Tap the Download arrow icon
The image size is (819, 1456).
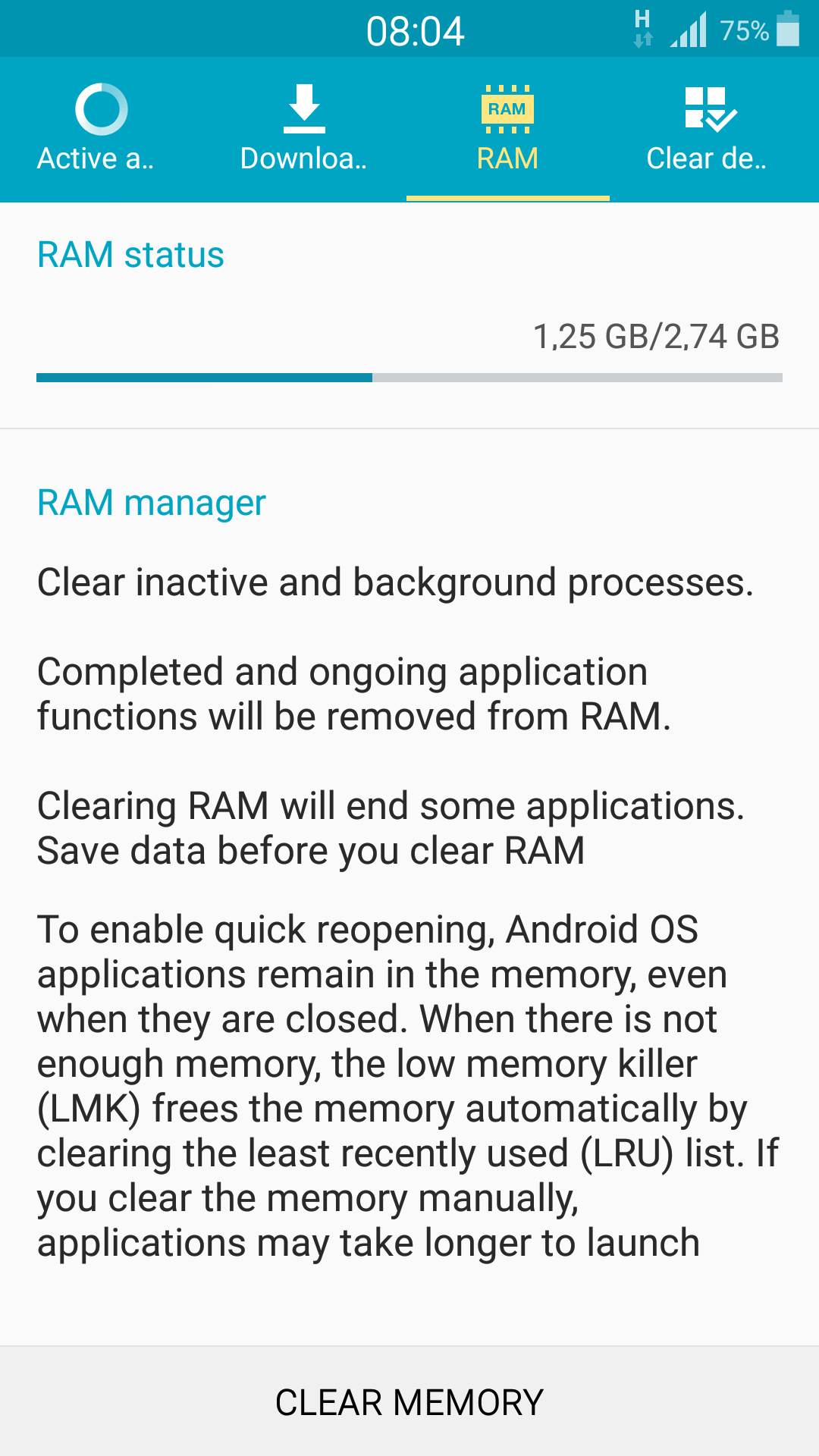pos(304,108)
